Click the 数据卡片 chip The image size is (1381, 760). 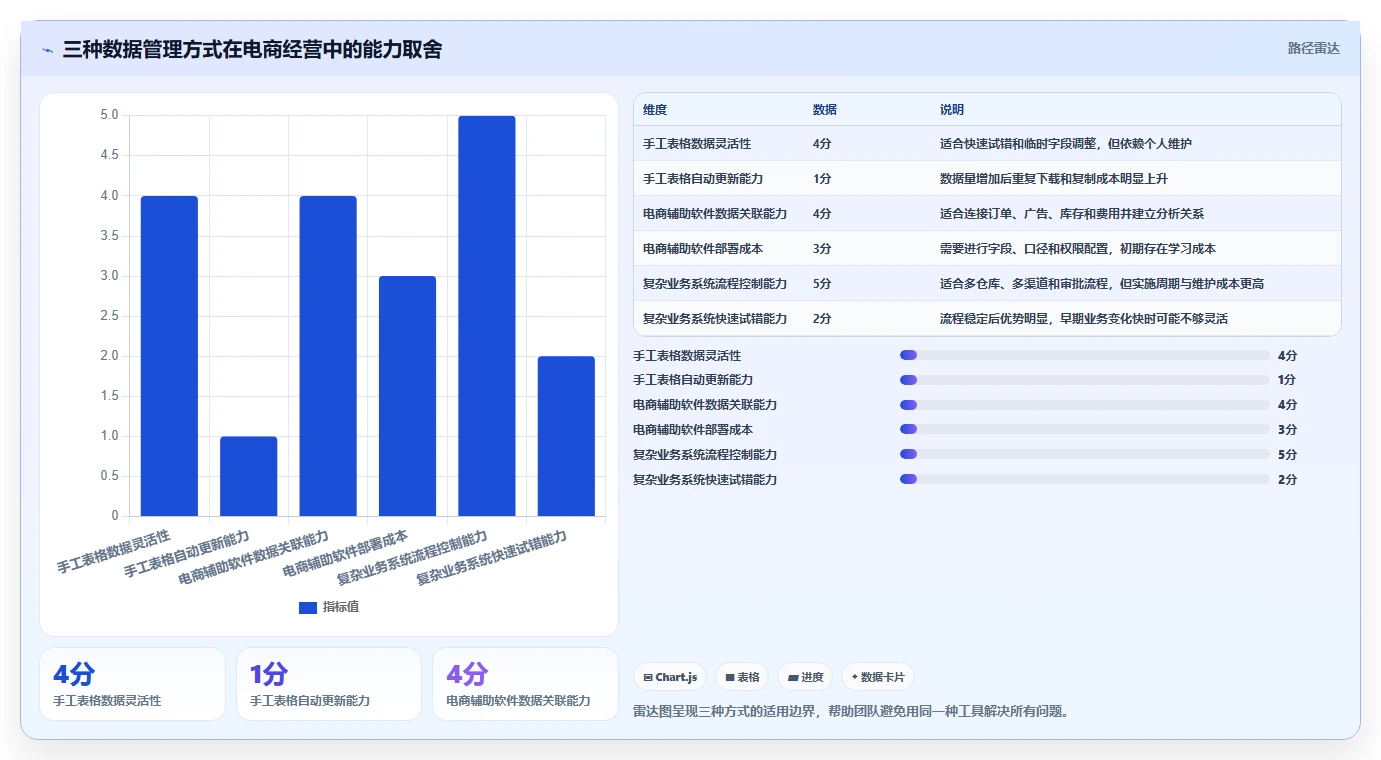[x=878, y=677]
